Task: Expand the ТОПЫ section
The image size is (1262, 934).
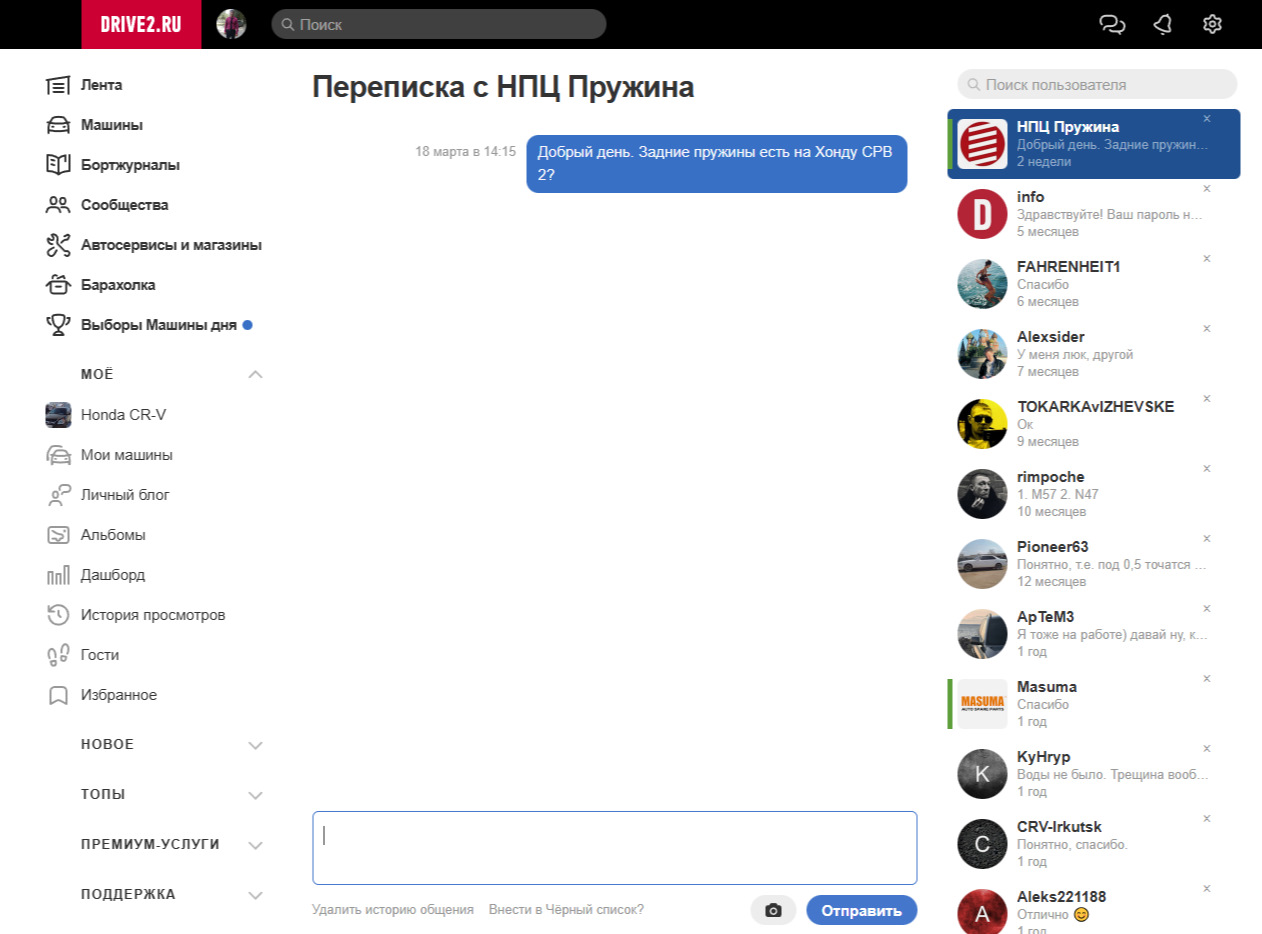Action: click(x=255, y=795)
